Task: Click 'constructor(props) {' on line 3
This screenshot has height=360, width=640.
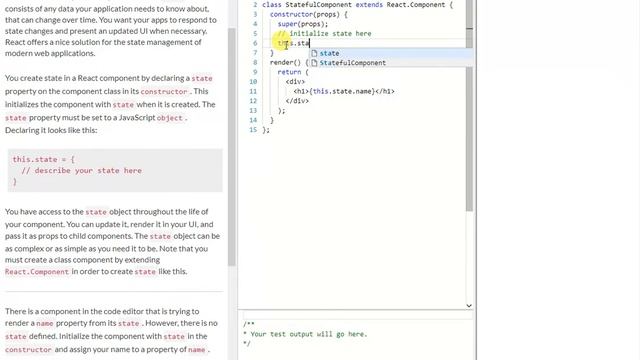Action: pyautogui.click(x=309, y=14)
